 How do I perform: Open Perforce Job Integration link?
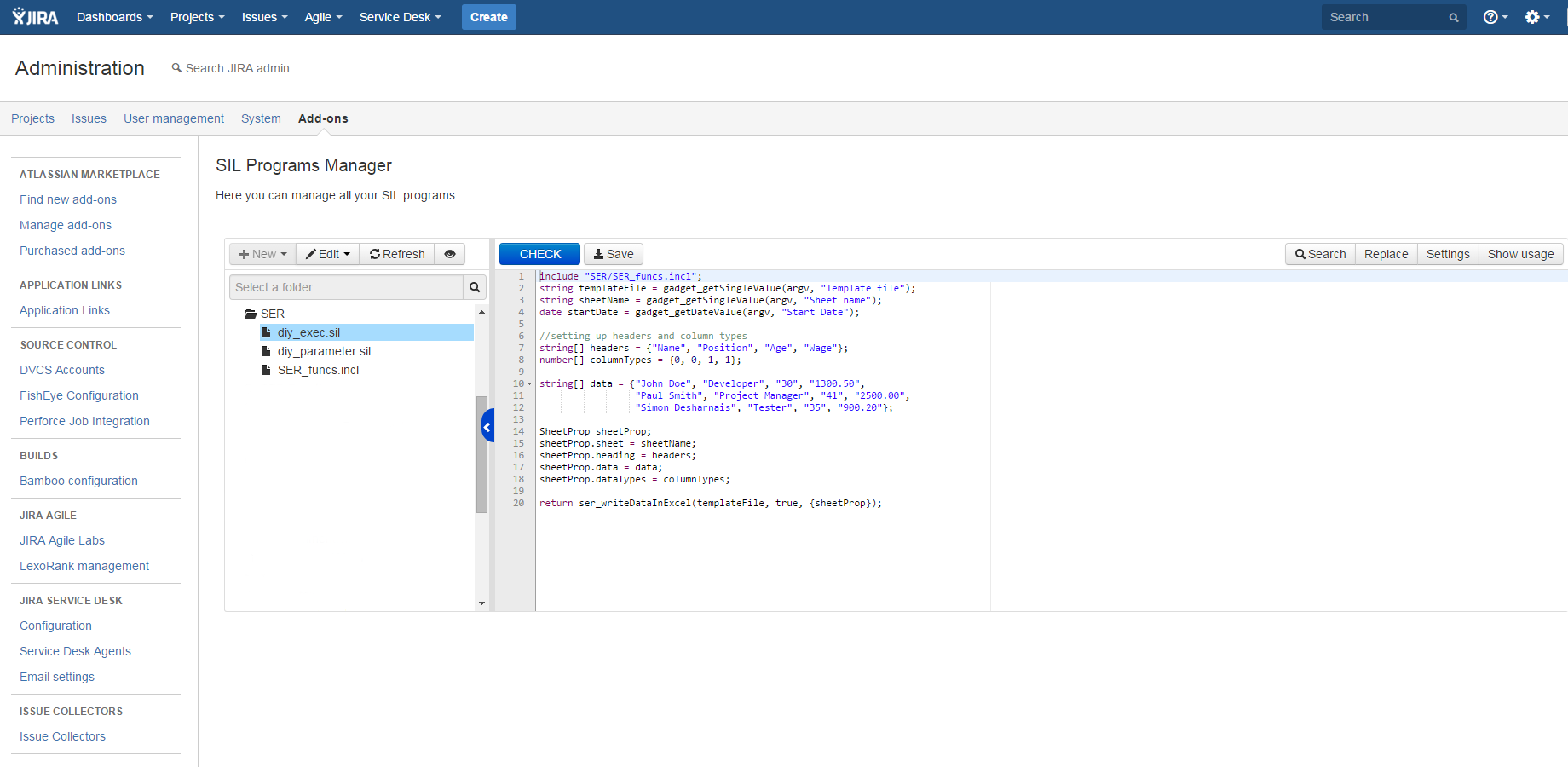84,421
